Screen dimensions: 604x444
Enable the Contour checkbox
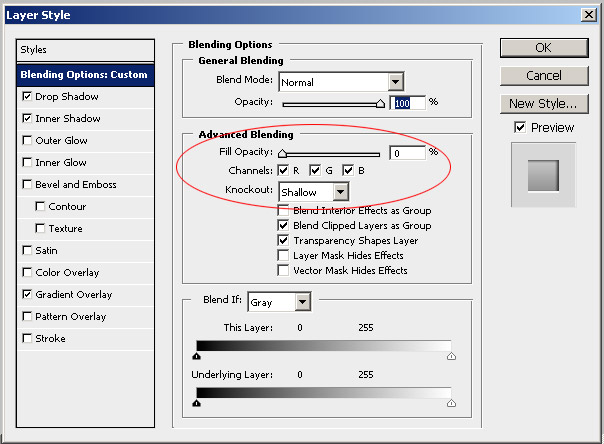[40, 206]
